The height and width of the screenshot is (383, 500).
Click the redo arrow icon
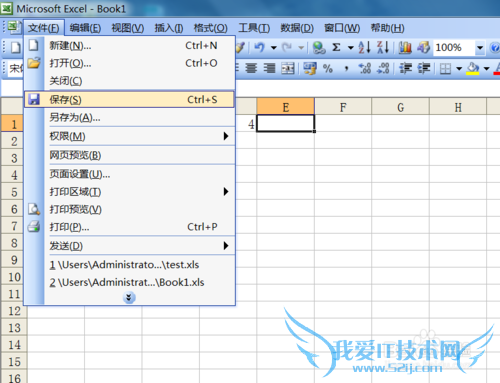tap(287, 47)
